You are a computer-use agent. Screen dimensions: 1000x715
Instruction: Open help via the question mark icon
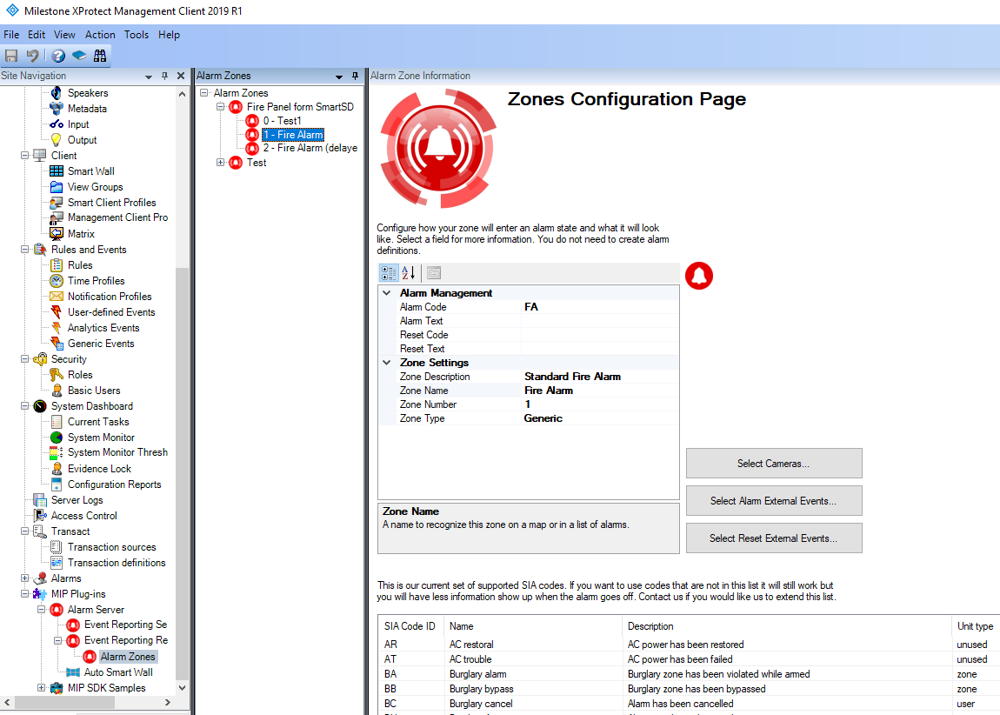[x=58, y=56]
